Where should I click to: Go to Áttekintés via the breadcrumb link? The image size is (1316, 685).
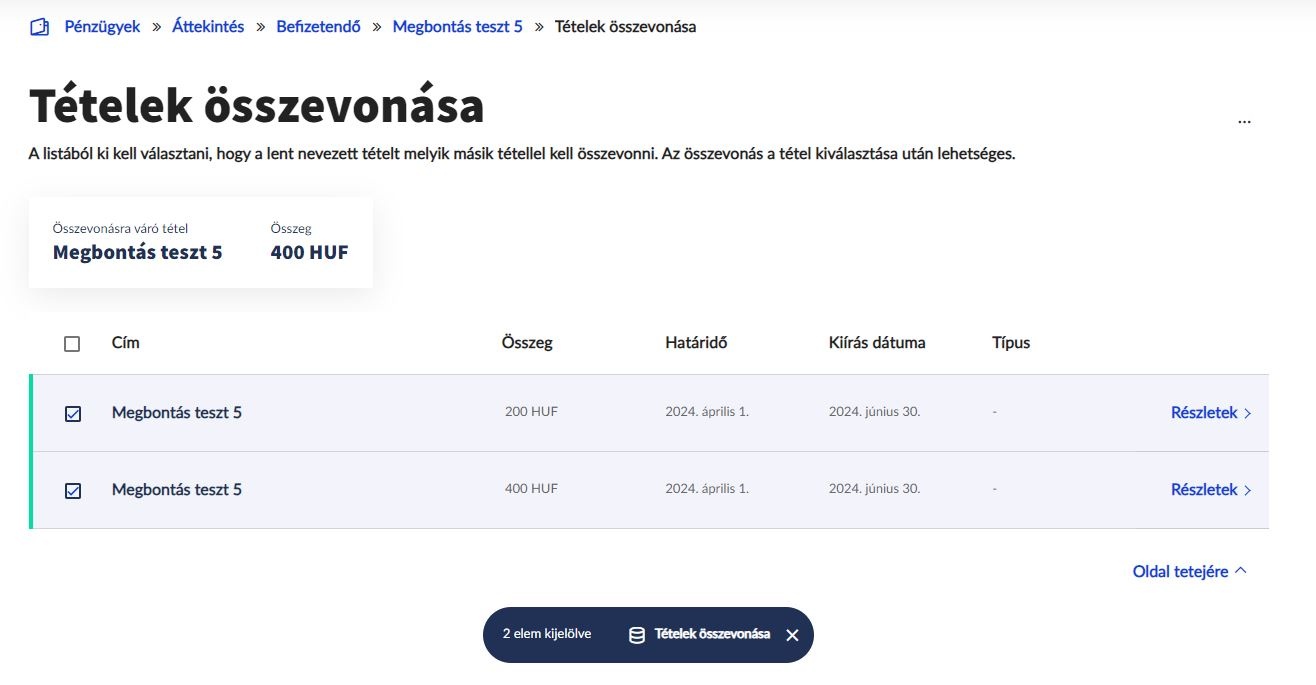coord(208,26)
